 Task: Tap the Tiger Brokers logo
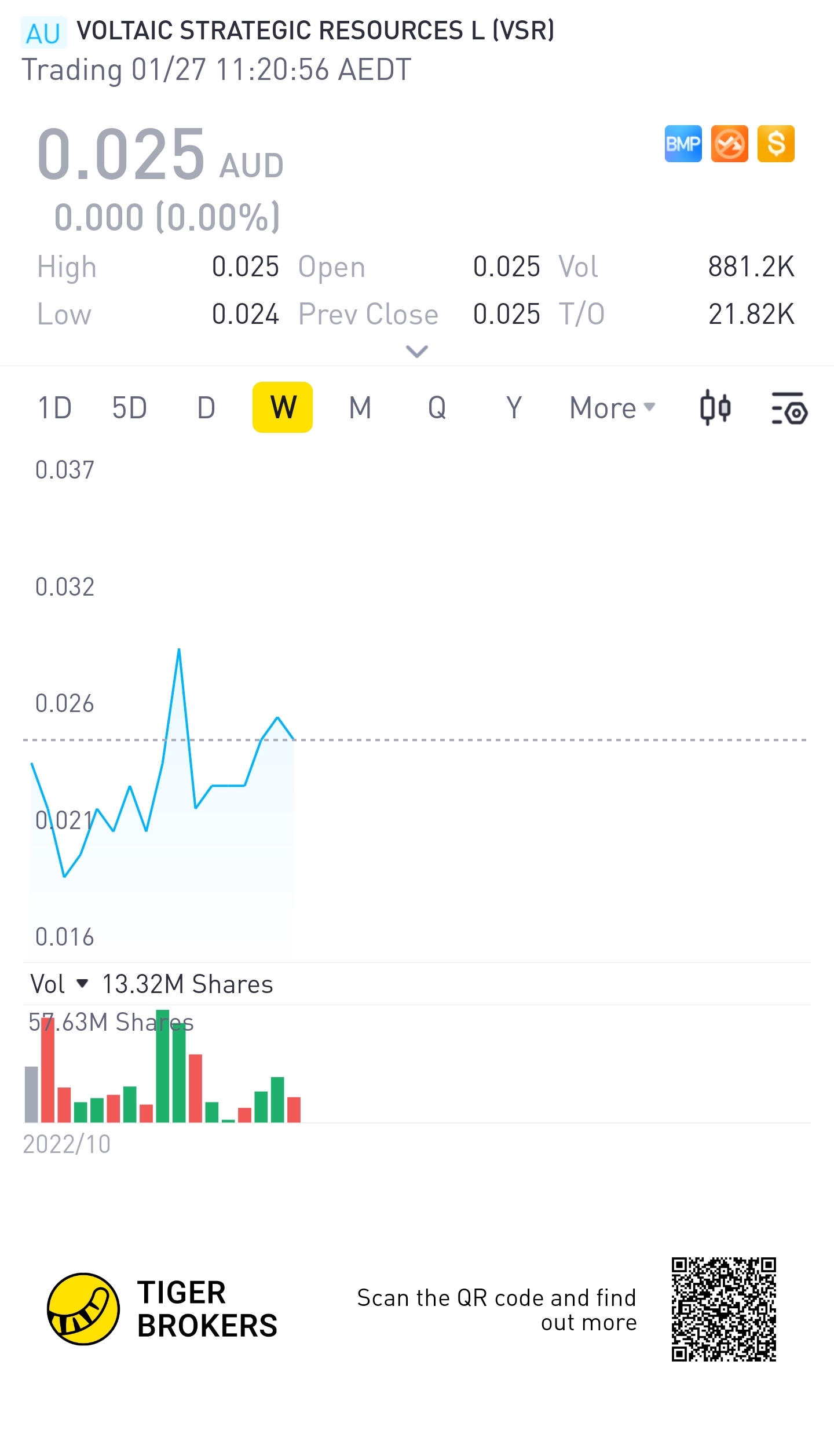83,1309
